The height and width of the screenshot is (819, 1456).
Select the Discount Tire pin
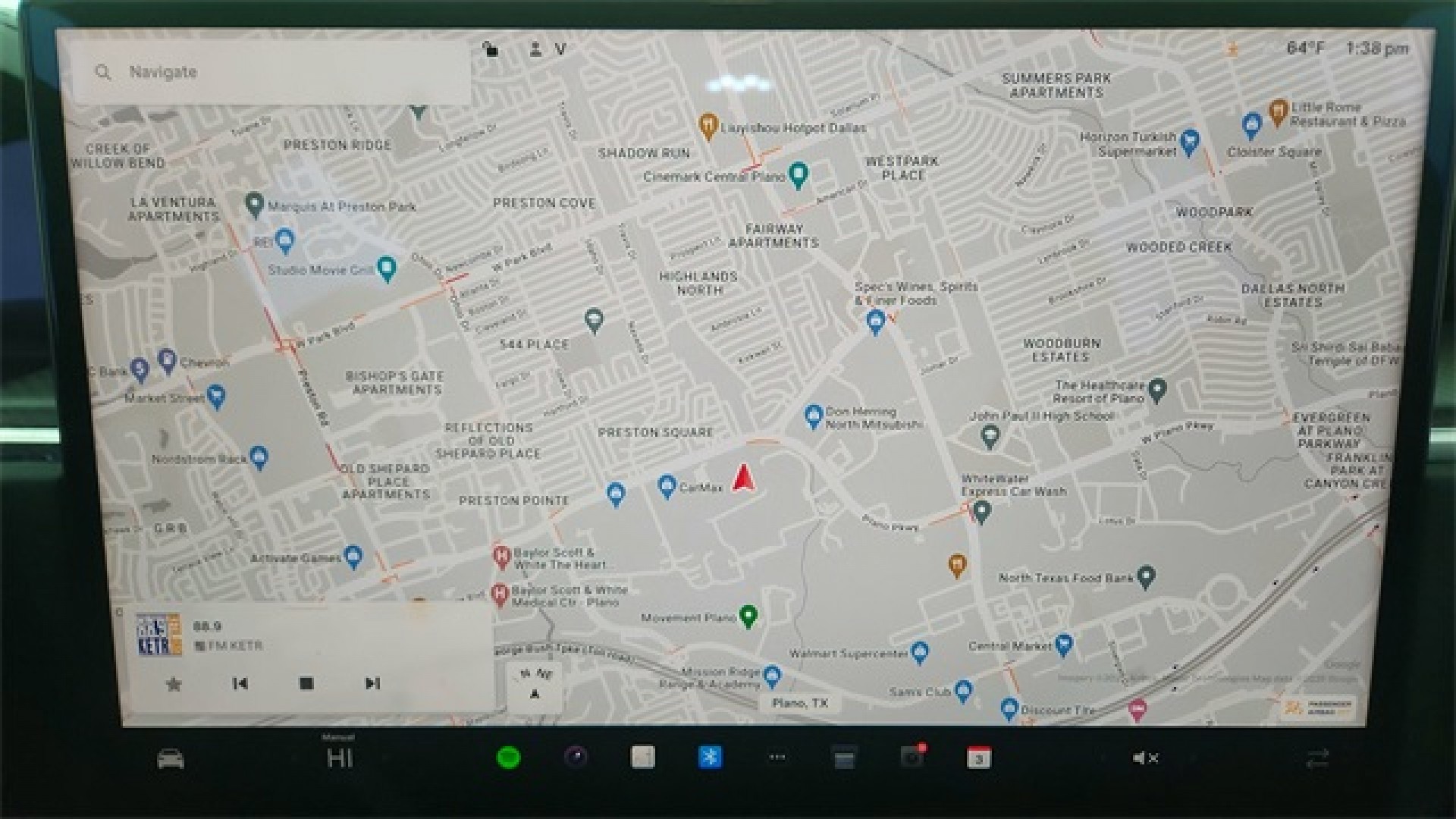pyautogui.click(x=1009, y=710)
